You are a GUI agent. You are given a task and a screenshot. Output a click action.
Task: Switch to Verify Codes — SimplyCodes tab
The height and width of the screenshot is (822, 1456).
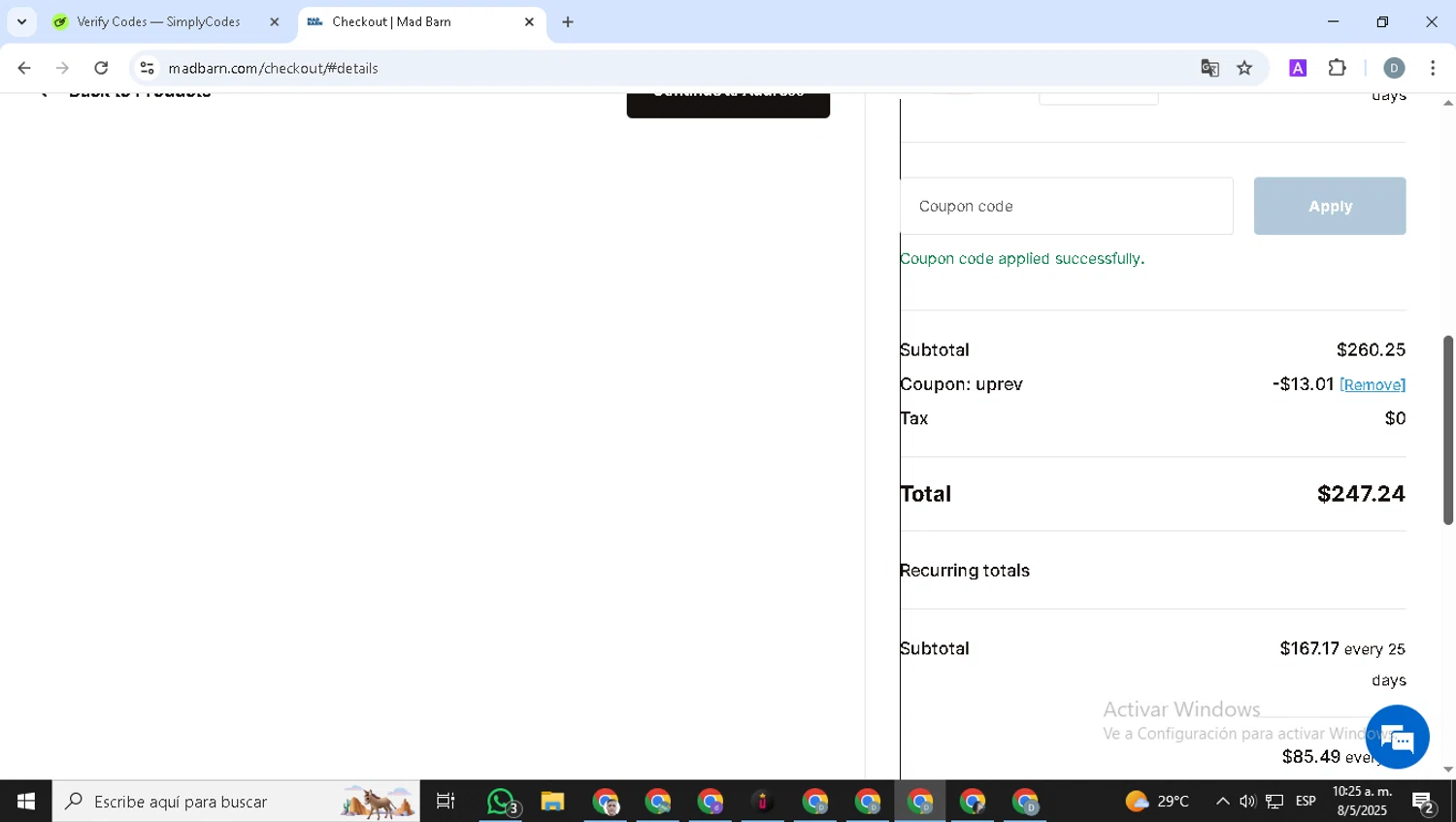point(159,21)
